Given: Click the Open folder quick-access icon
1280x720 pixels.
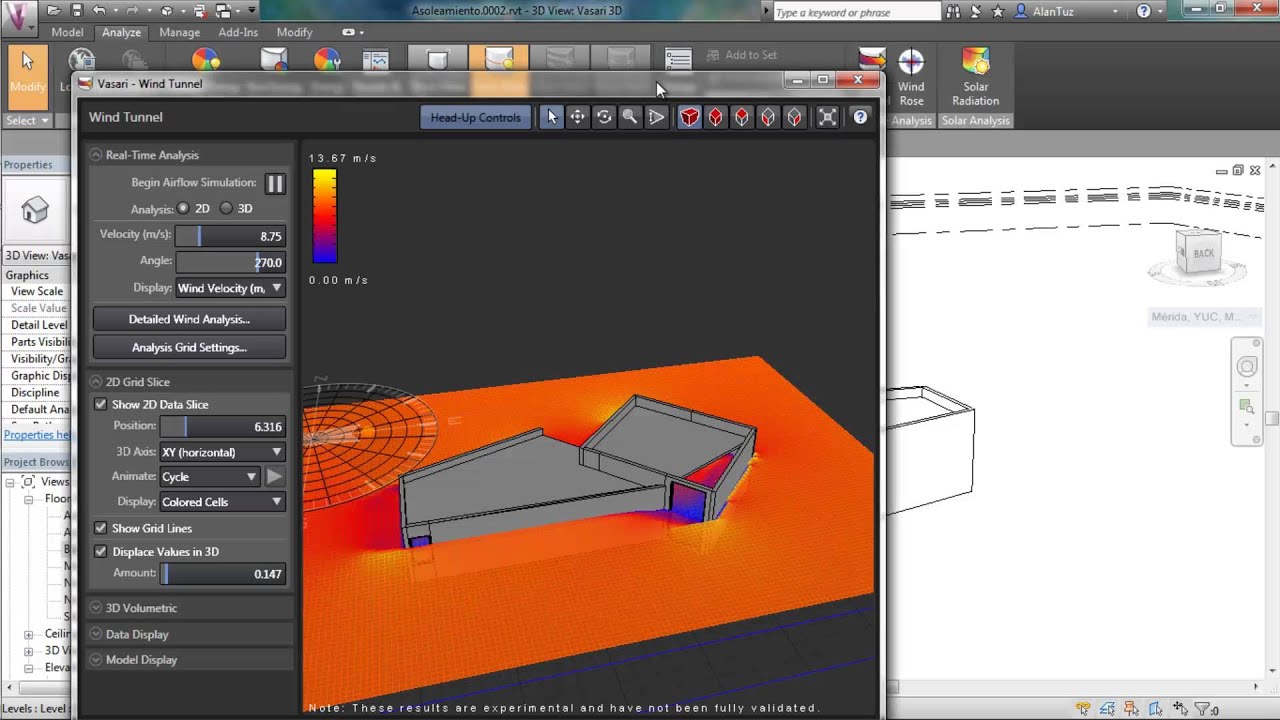Looking at the screenshot, I should click(52, 11).
